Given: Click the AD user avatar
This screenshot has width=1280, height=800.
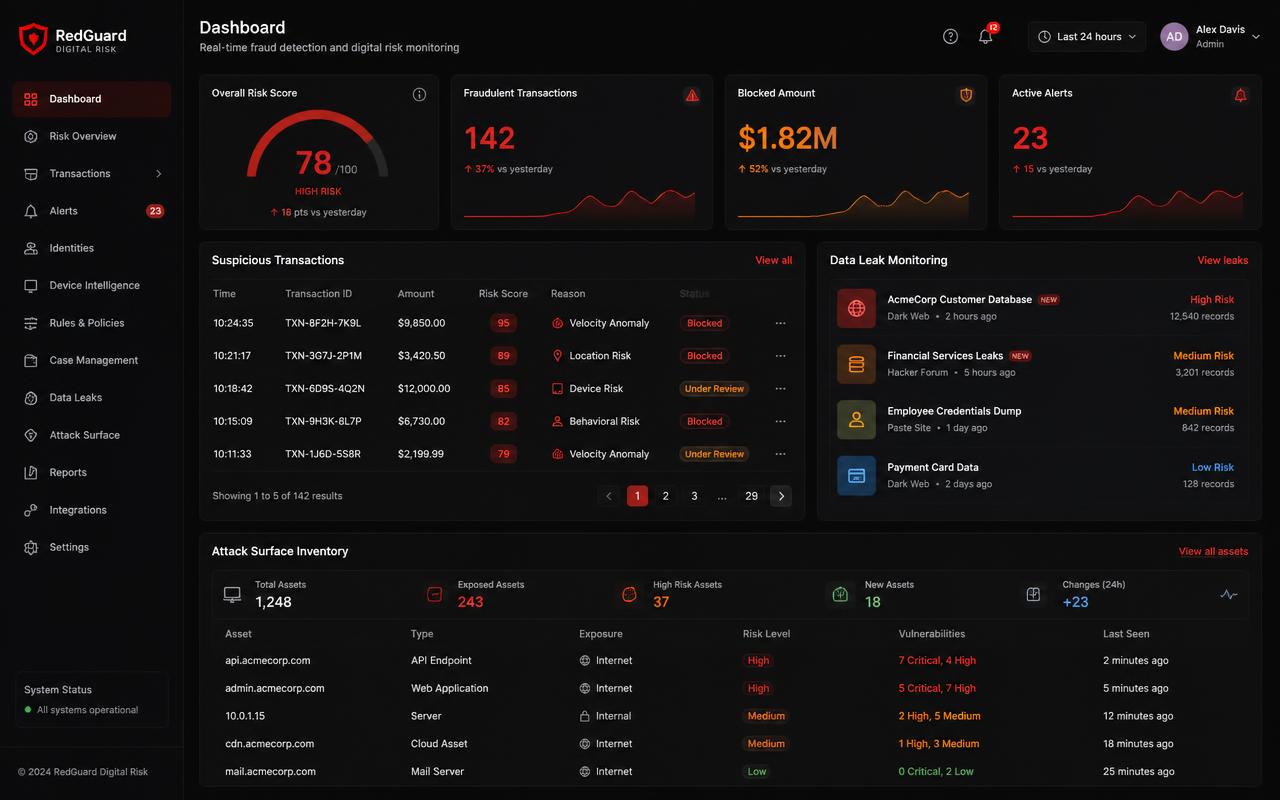Looking at the screenshot, I should click(x=1174, y=37).
